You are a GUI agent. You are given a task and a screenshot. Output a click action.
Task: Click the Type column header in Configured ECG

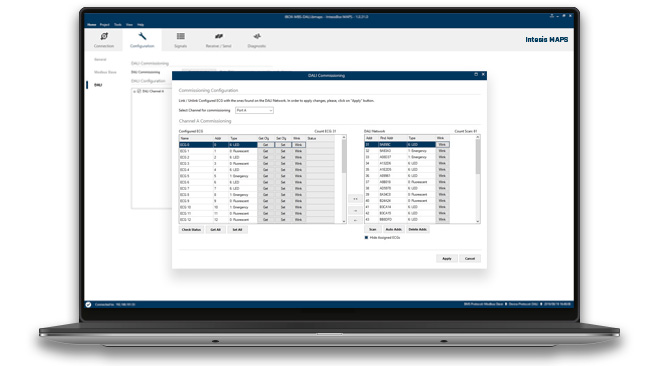(x=243, y=138)
